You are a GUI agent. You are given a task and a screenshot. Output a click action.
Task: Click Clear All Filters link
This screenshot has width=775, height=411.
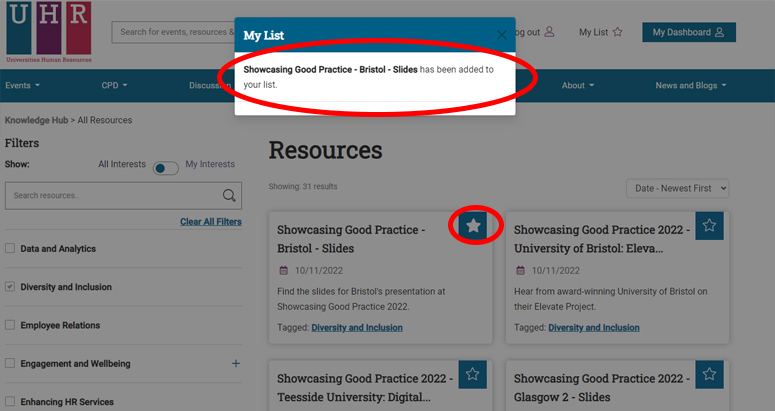tap(211, 222)
